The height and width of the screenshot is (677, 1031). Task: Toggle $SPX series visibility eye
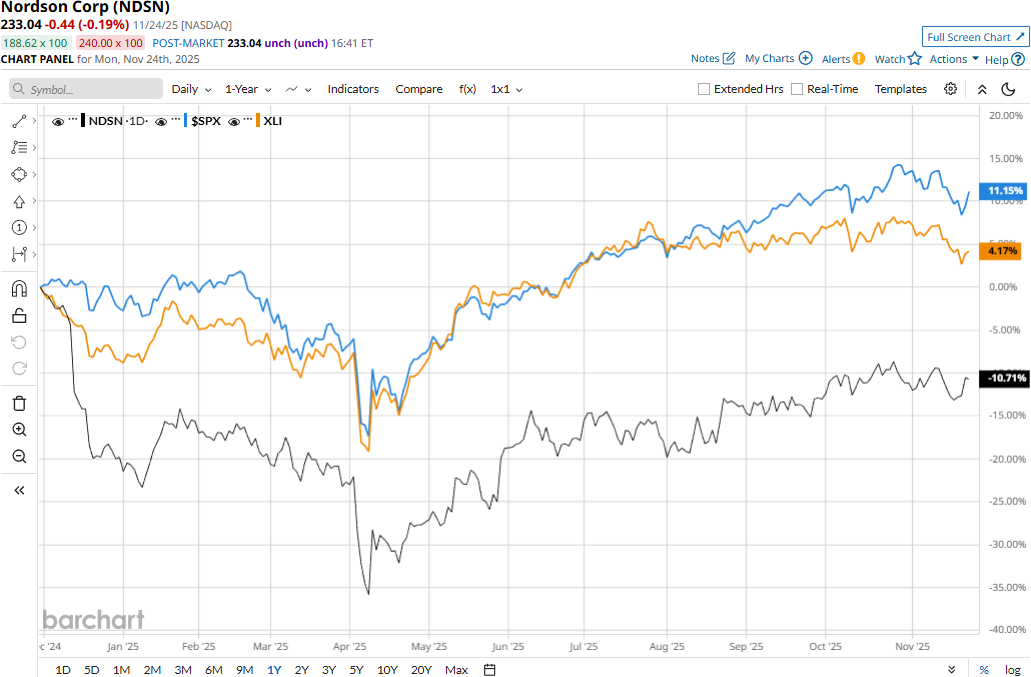tap(161, 122)
